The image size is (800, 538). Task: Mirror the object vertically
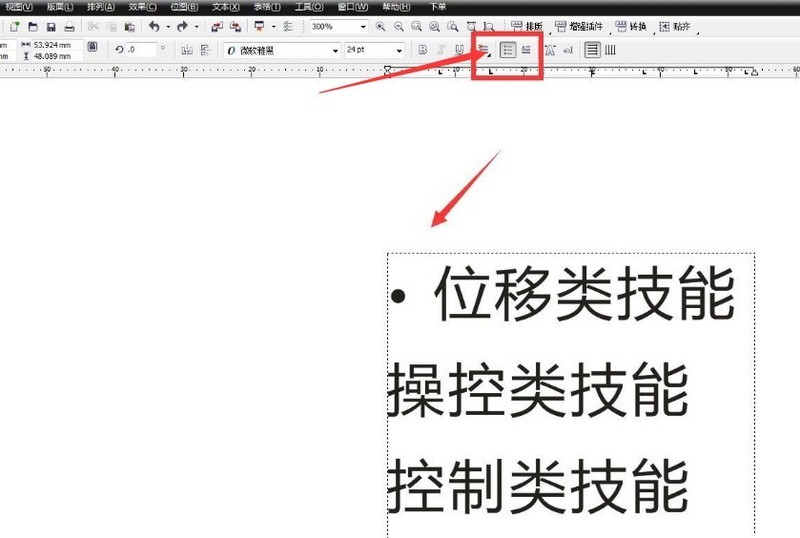(x=205, y=50)
